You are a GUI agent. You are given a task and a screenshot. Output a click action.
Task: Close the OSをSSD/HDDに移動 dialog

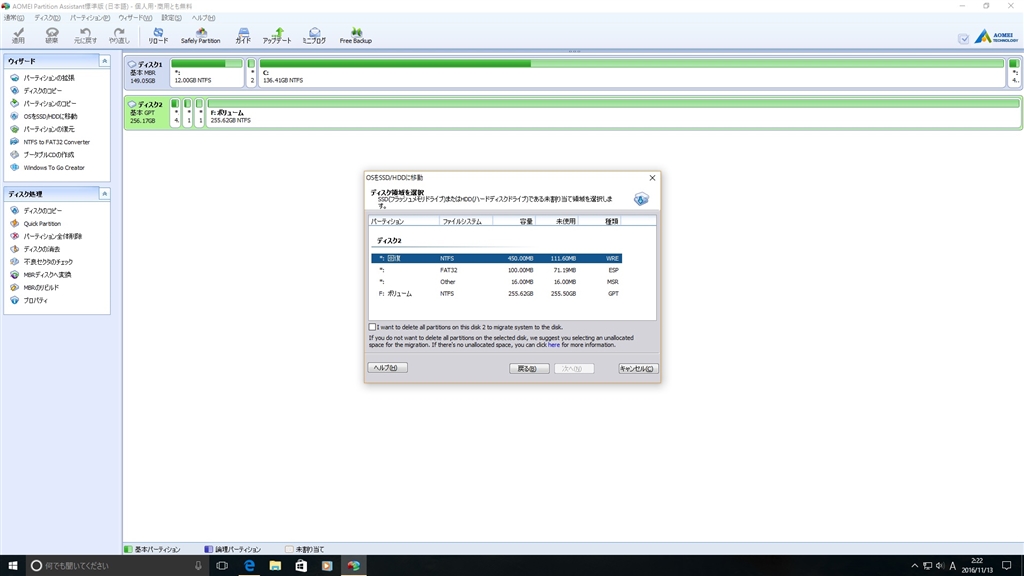pyautogui.click(x=652, y=178)
